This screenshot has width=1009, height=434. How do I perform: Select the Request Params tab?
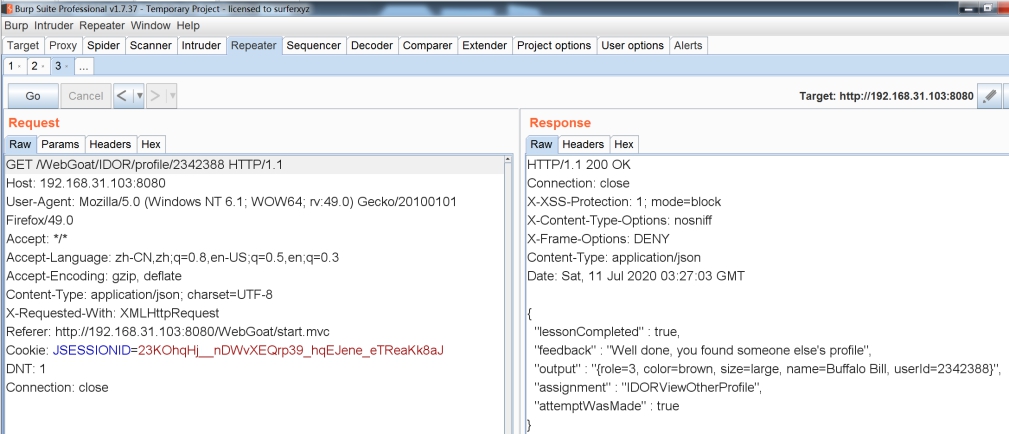point(60,144)
